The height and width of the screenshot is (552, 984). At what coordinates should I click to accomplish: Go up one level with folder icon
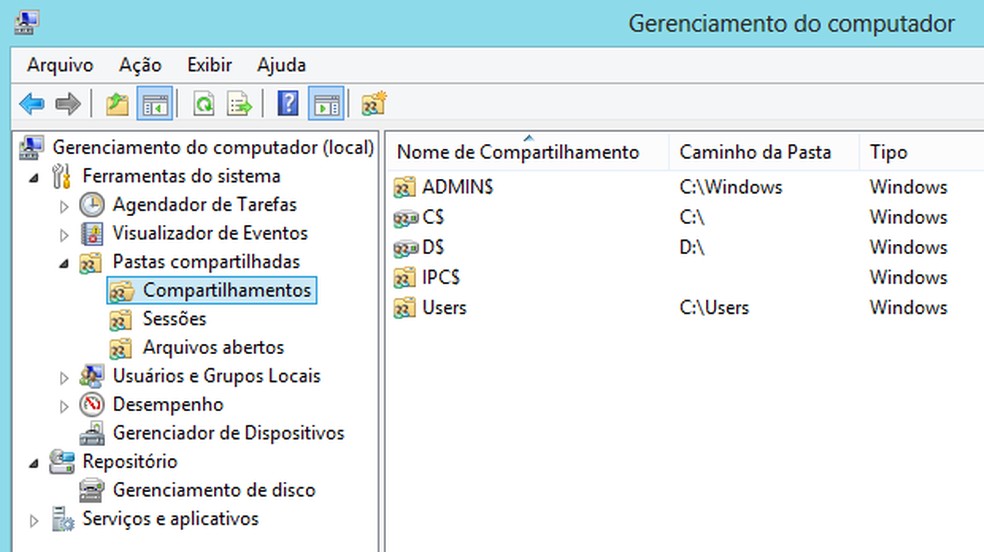point(118,103)
